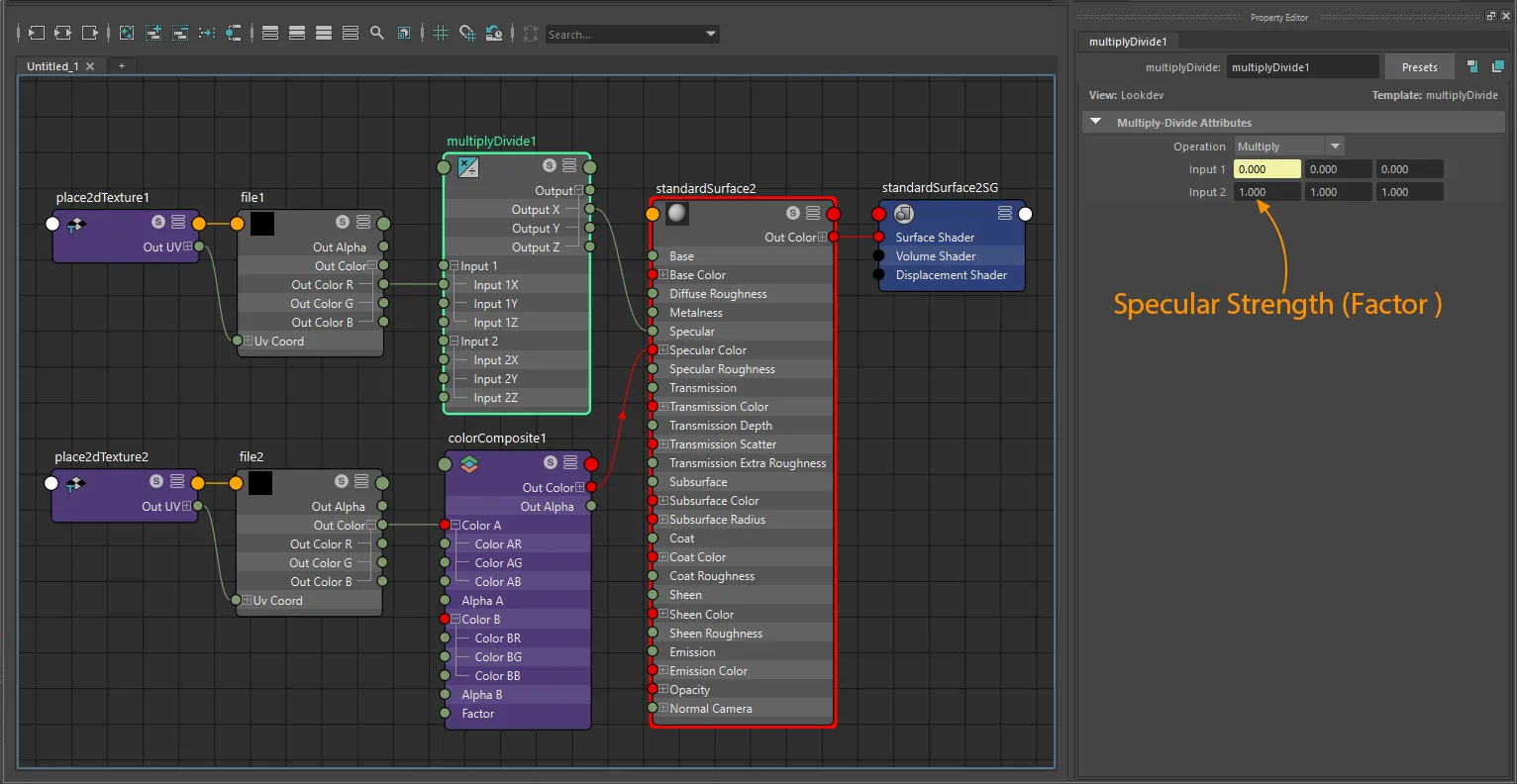This screenshot has height=784, width=1517.
Task: Expand the Base Color attribute on standardSurface2
Action: (664, 275)
